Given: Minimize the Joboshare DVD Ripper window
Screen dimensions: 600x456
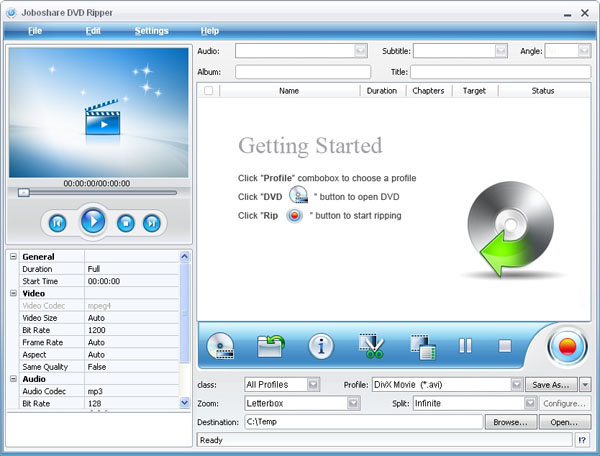Looking at the screenshot, I should pyautogui.click(x=567, y=13).
